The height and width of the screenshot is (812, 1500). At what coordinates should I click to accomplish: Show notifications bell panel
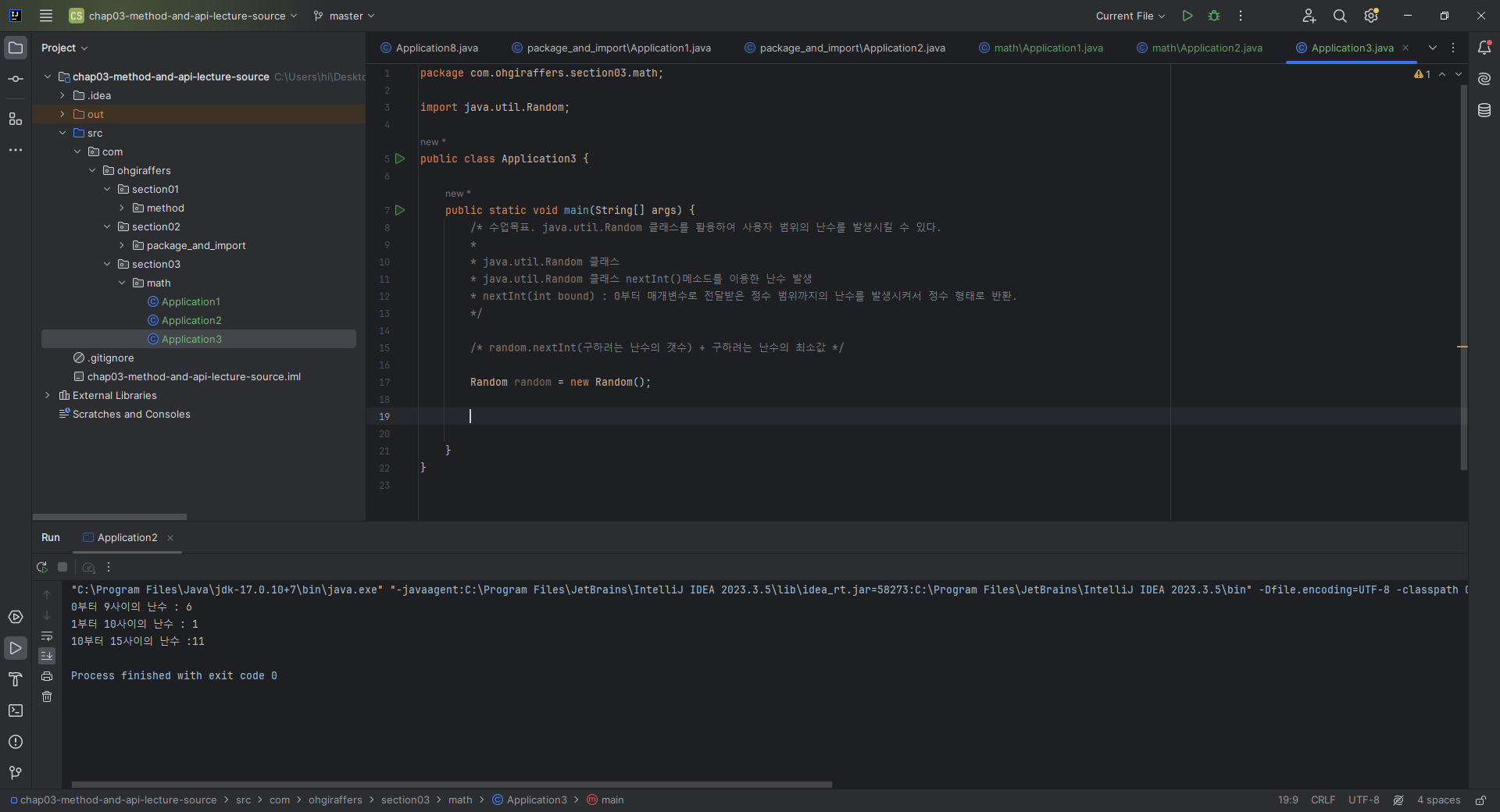[x=1484, y=48]
